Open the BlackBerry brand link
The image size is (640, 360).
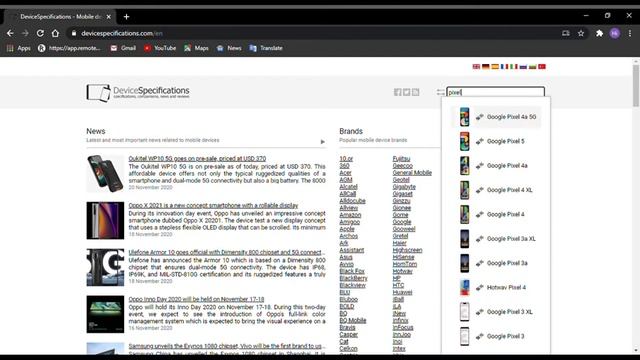(353, 278)
